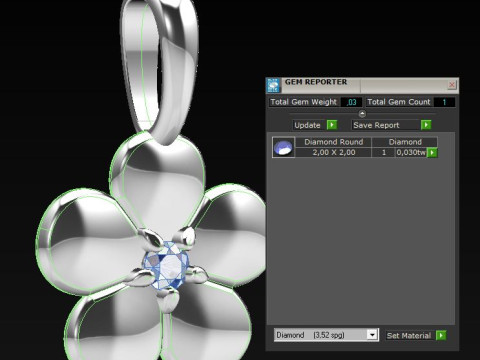Click the Total Gem Weight label
This screenshot has width=480, height=360.
(303, 102)
